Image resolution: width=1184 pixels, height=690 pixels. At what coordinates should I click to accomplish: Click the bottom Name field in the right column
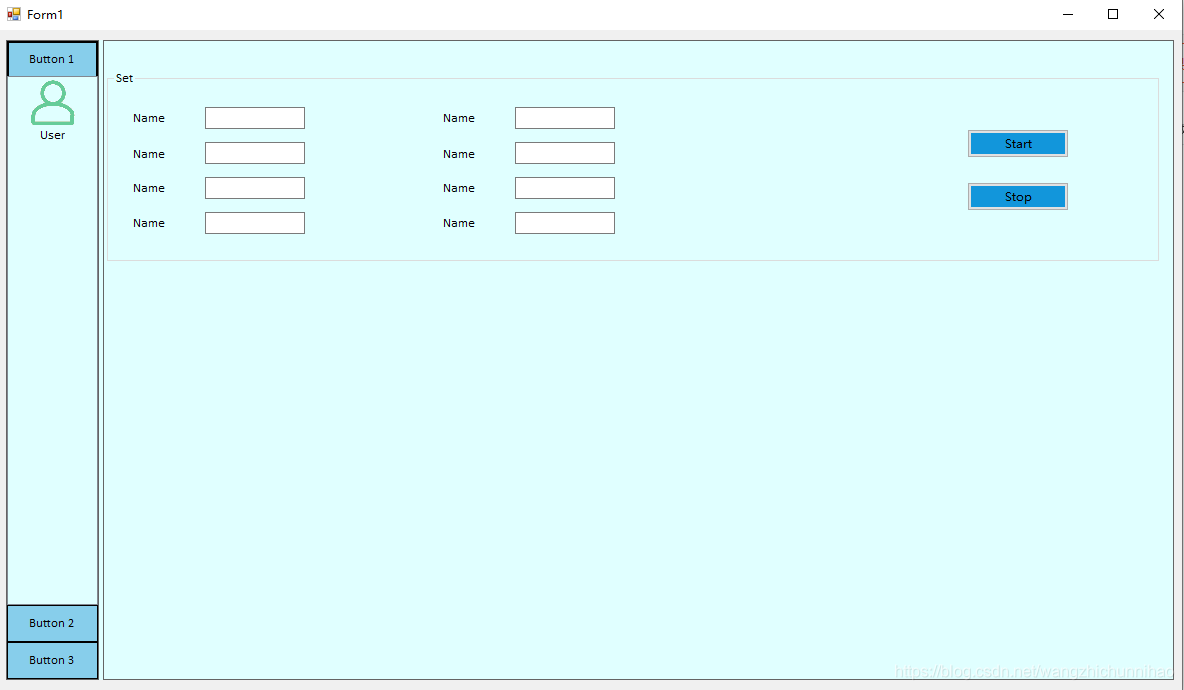pyautogui.click(x=564, y=222)
